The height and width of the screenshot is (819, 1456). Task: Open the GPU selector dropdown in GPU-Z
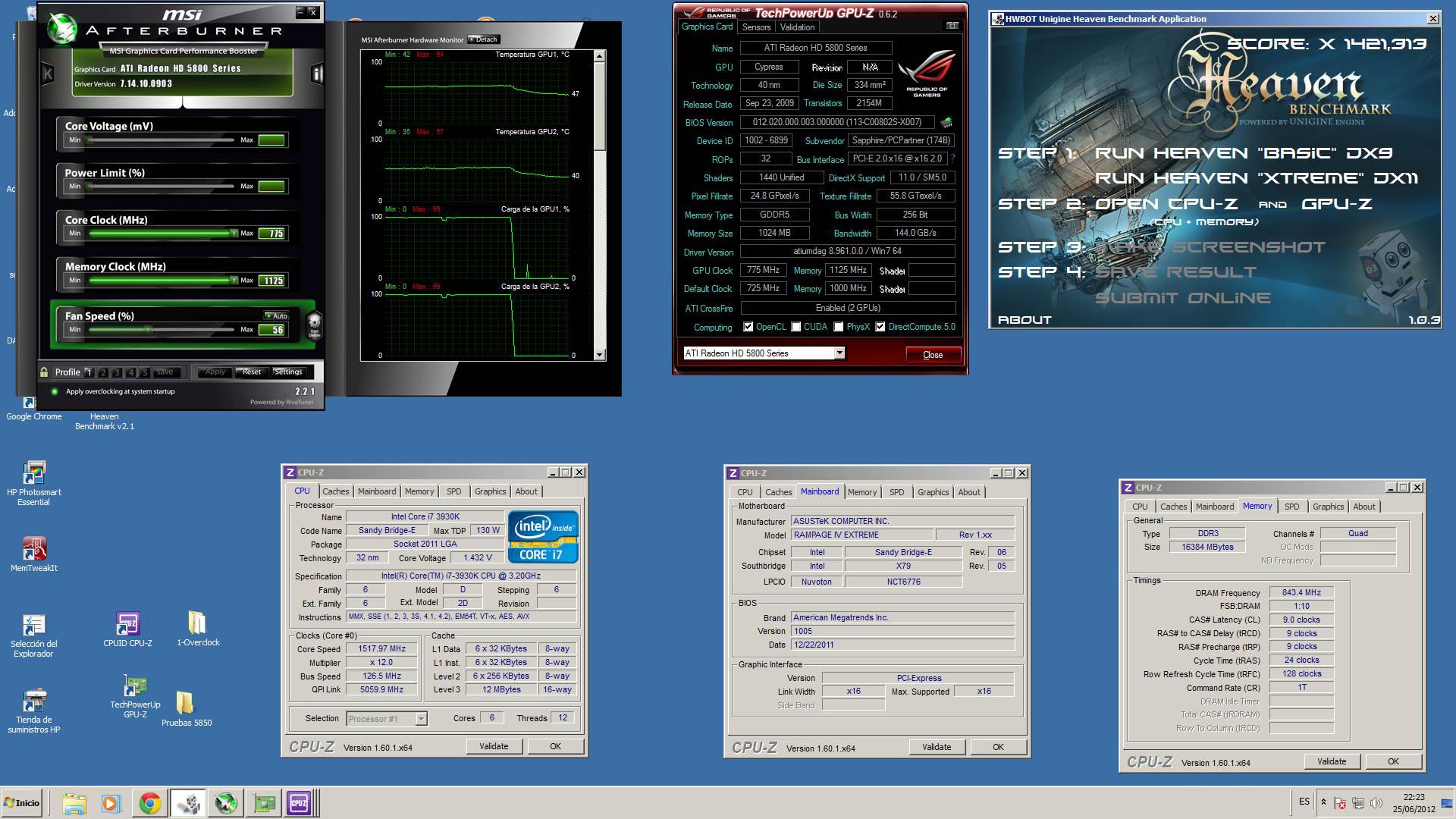[839, 353]
